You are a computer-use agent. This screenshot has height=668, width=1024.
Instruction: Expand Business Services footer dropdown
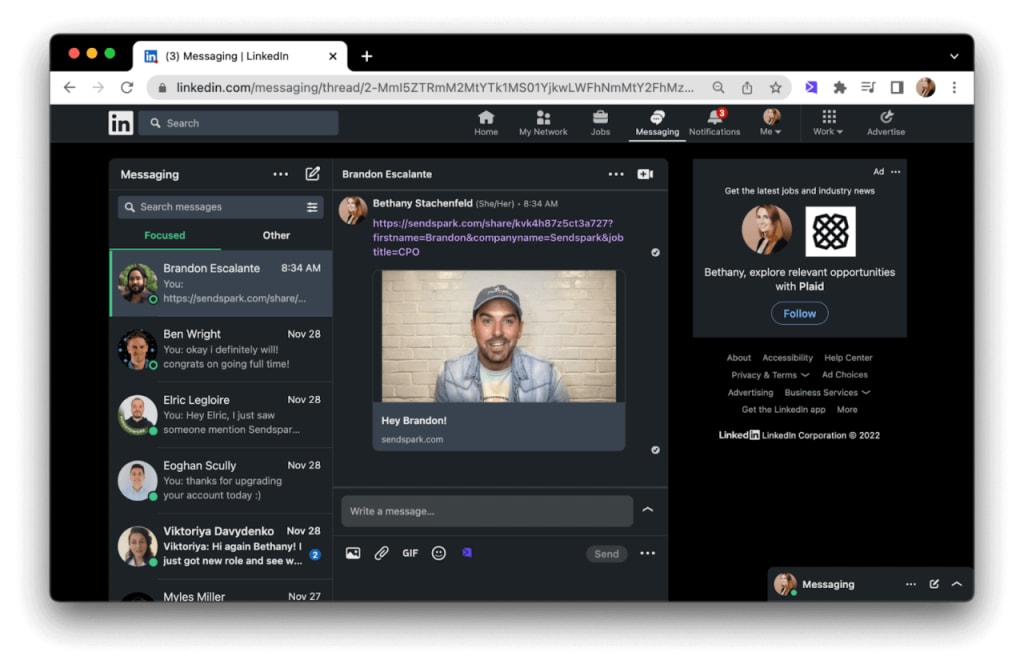(827, 392)
